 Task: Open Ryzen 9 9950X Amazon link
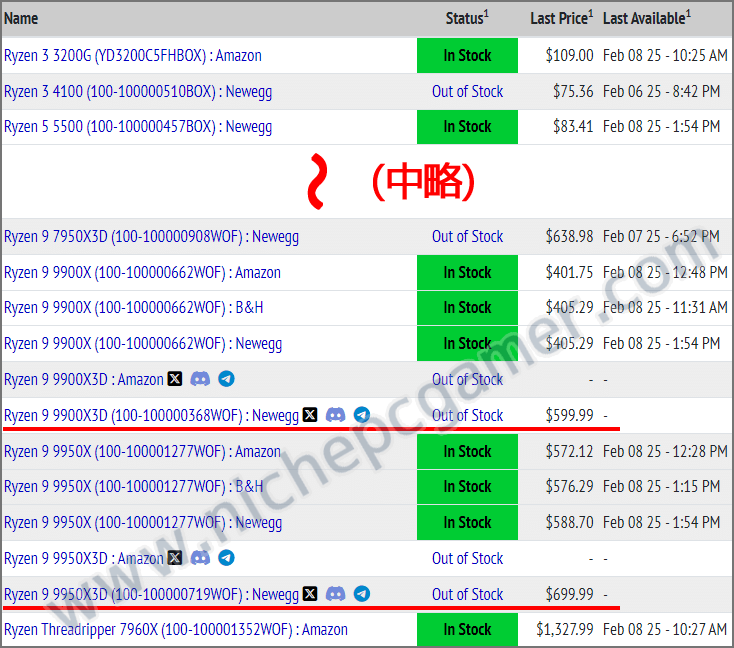[142, 451]
